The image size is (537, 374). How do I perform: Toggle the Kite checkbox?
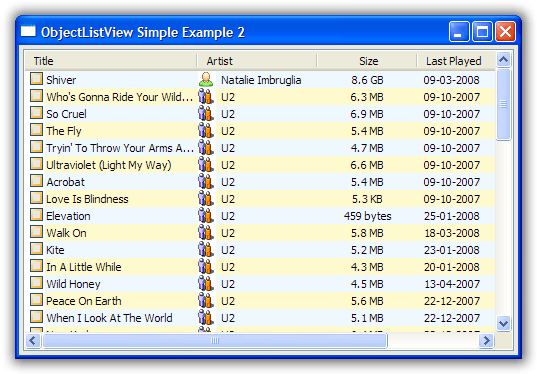coord(36,249)
